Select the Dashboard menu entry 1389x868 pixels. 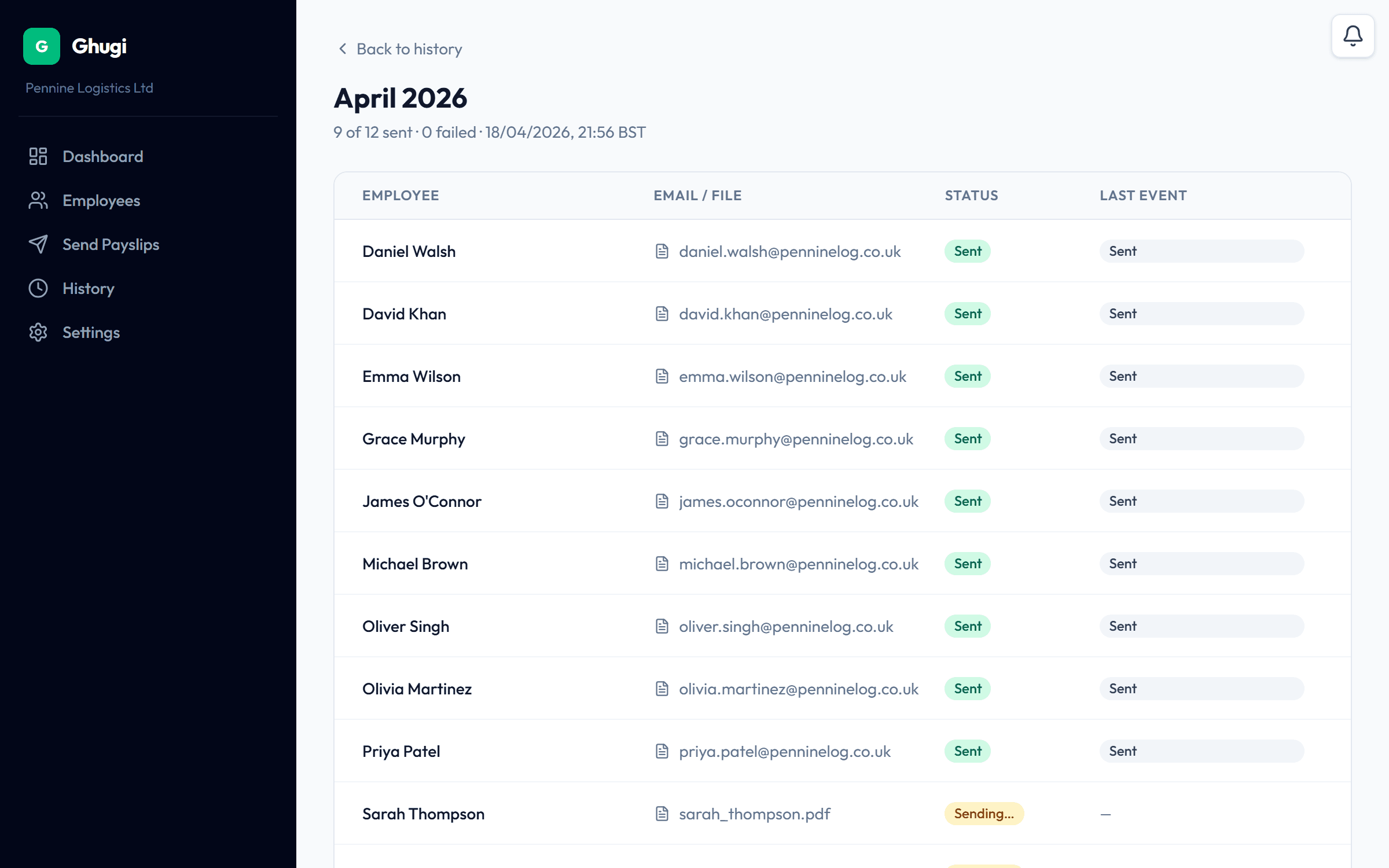103,156
